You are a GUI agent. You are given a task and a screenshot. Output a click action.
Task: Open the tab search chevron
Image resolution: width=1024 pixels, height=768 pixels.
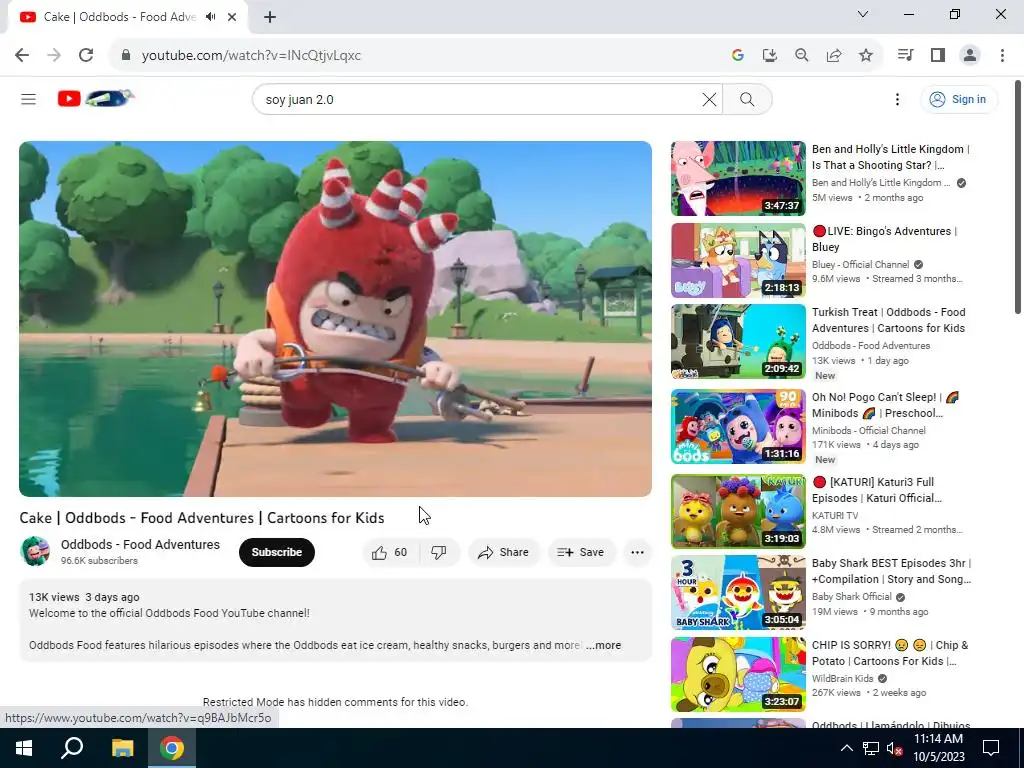(x=863, y=14)
